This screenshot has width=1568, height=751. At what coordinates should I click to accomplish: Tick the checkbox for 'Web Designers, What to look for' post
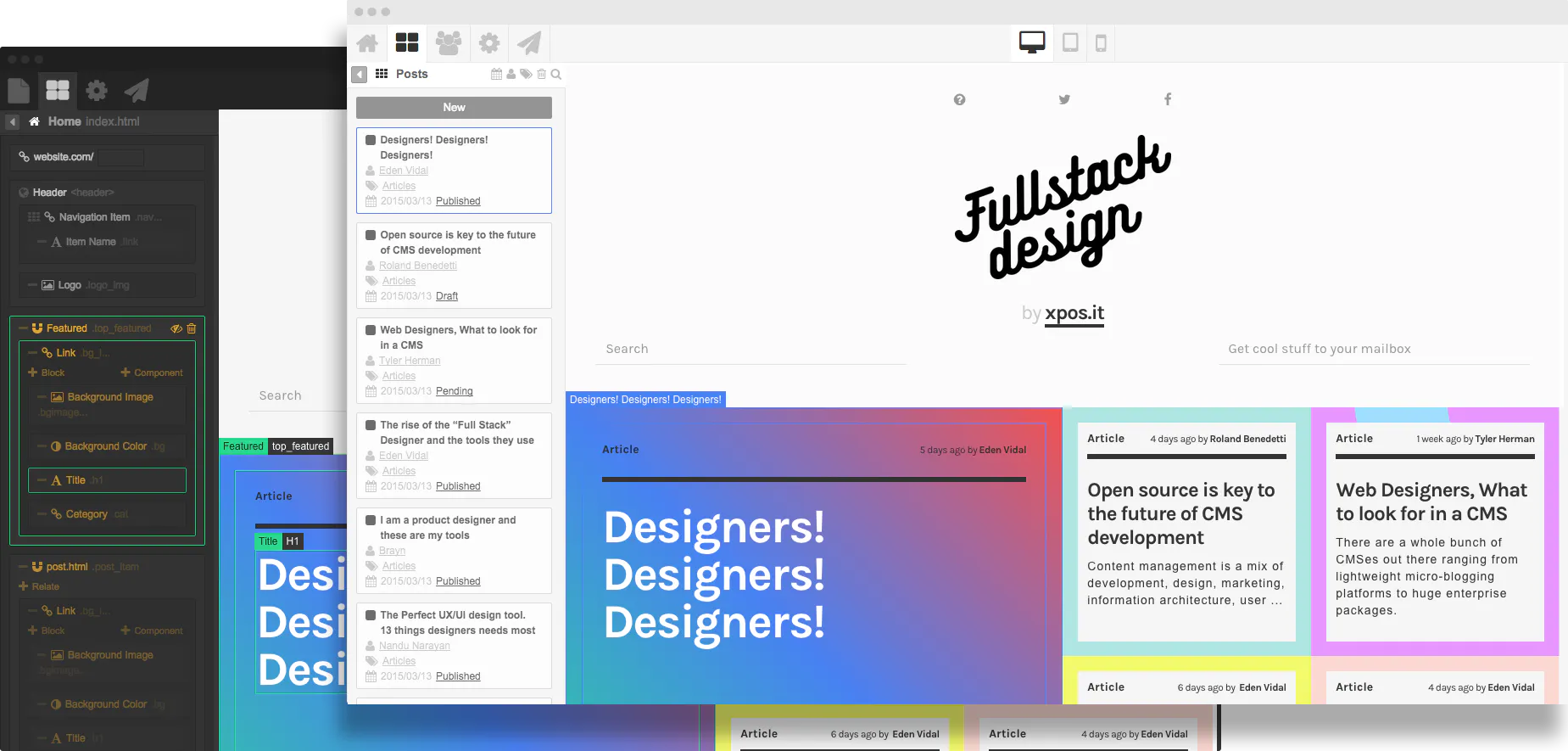[371, 330]
